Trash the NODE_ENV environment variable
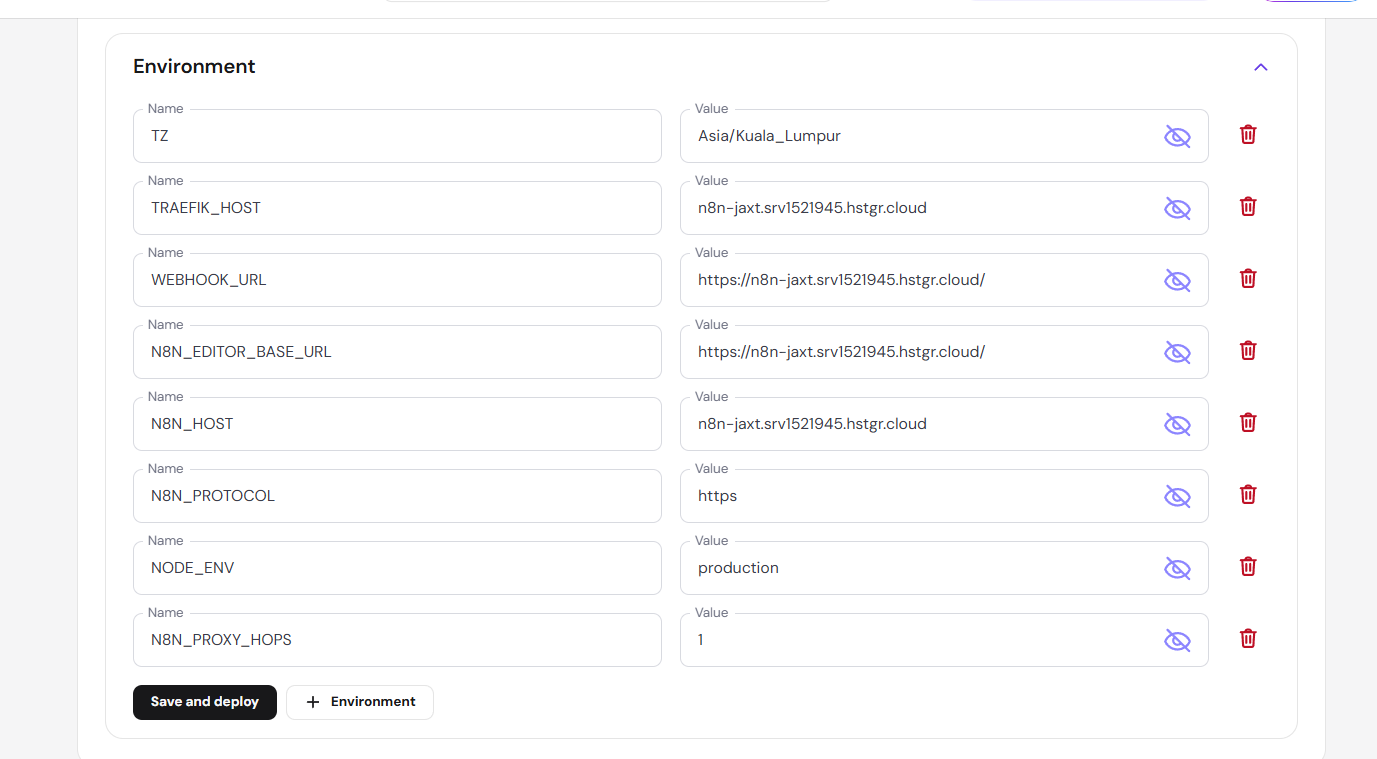 [x=1248, y=567]
